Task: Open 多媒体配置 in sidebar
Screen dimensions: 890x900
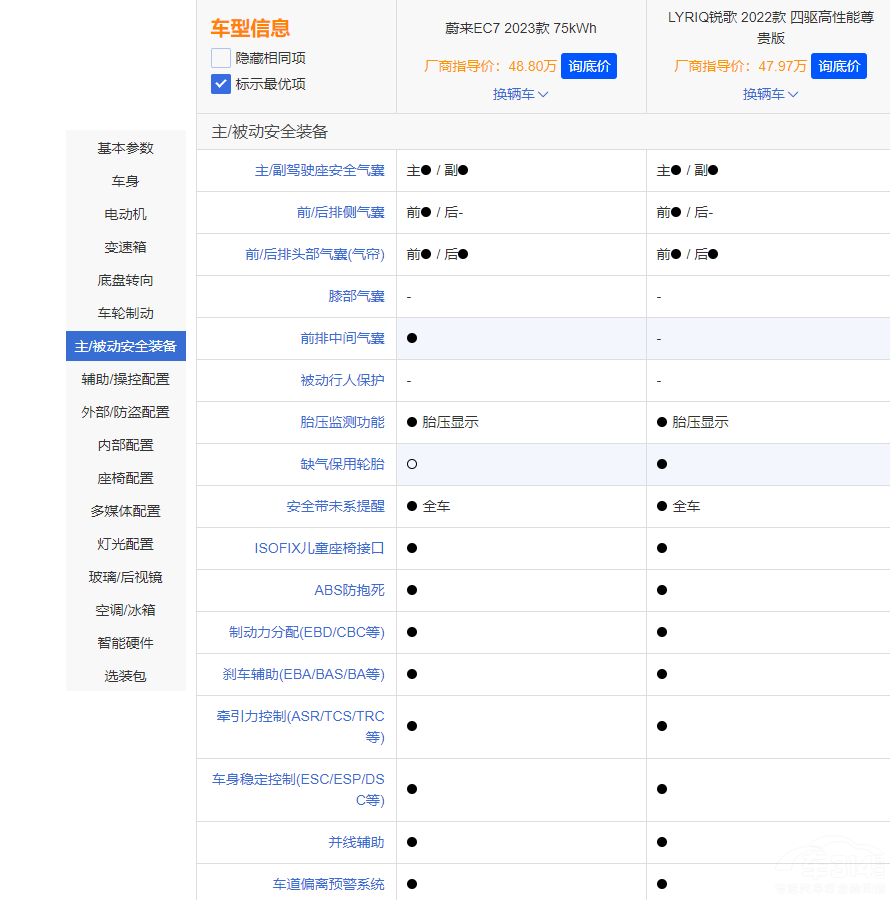Action: pyautogui.click(x=125, y=511)
